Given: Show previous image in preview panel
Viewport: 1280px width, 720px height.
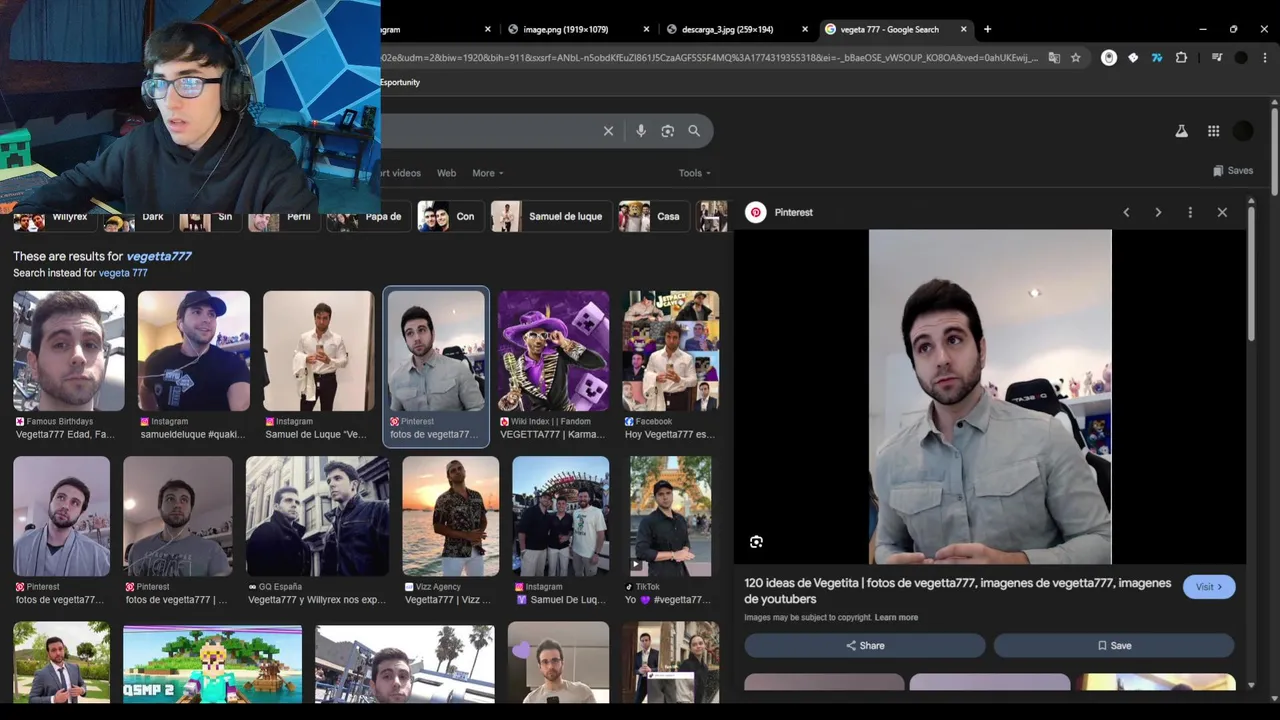Looking at the screenshot, I should [1126, 213].
